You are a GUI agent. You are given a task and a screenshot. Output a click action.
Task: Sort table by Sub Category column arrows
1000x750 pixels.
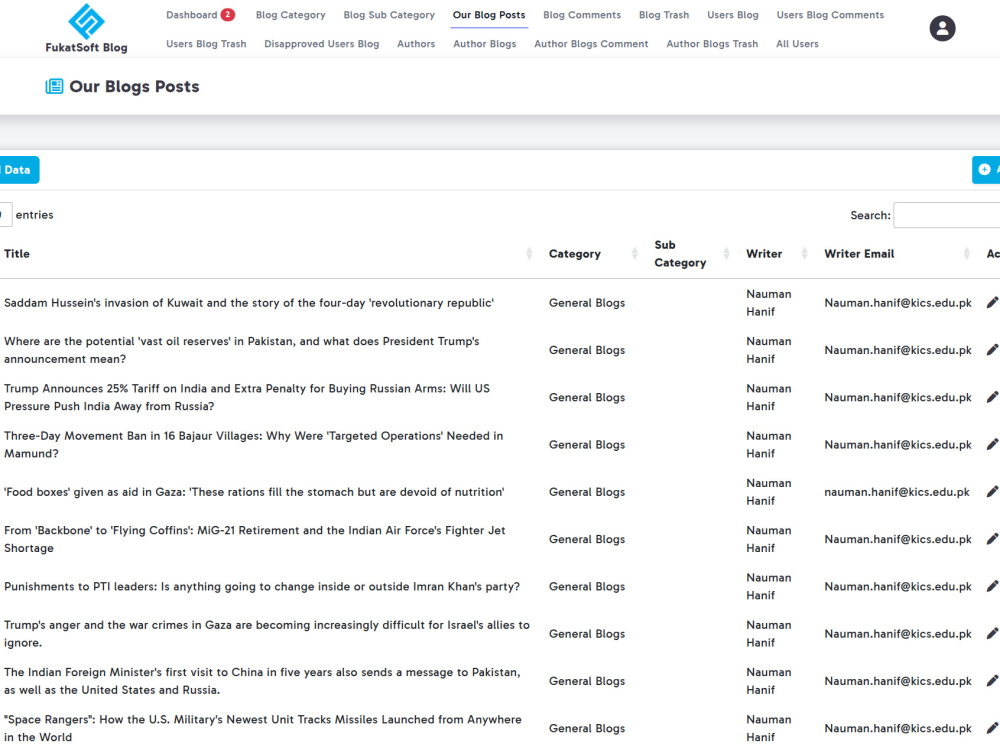[726, 254]
